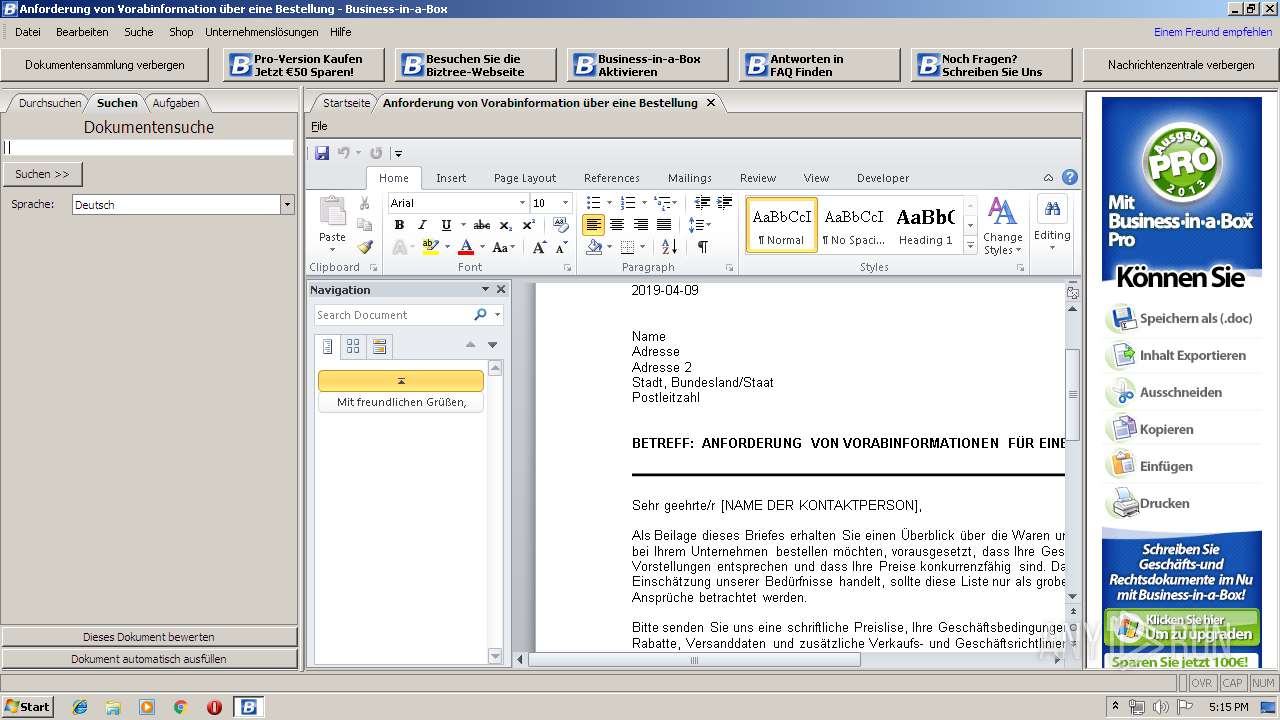Click the Format Painter brush icon
Viewport: 1280px width, 720px height.
[x=364, y=247]
